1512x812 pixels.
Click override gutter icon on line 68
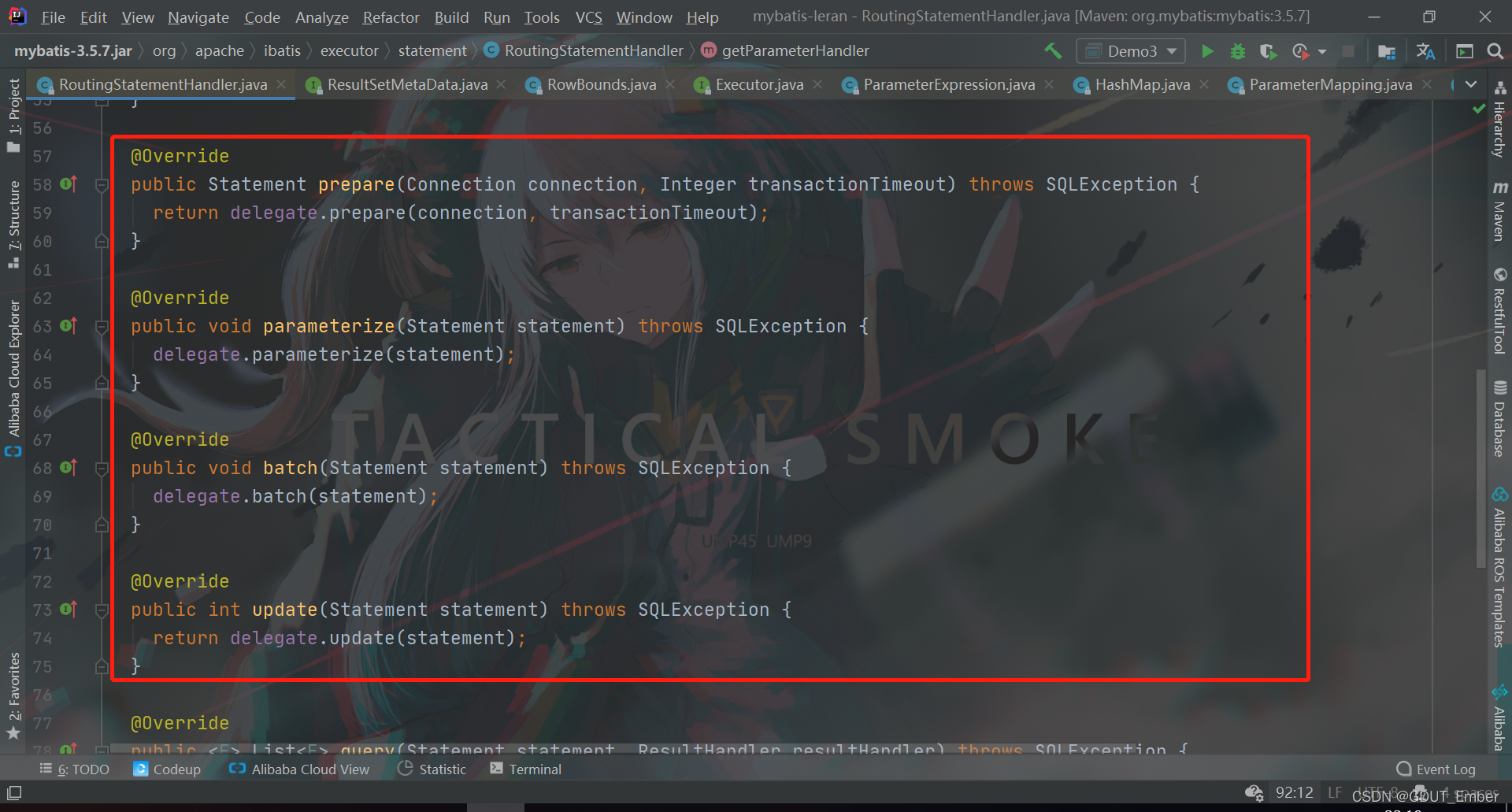coord(69,468)
